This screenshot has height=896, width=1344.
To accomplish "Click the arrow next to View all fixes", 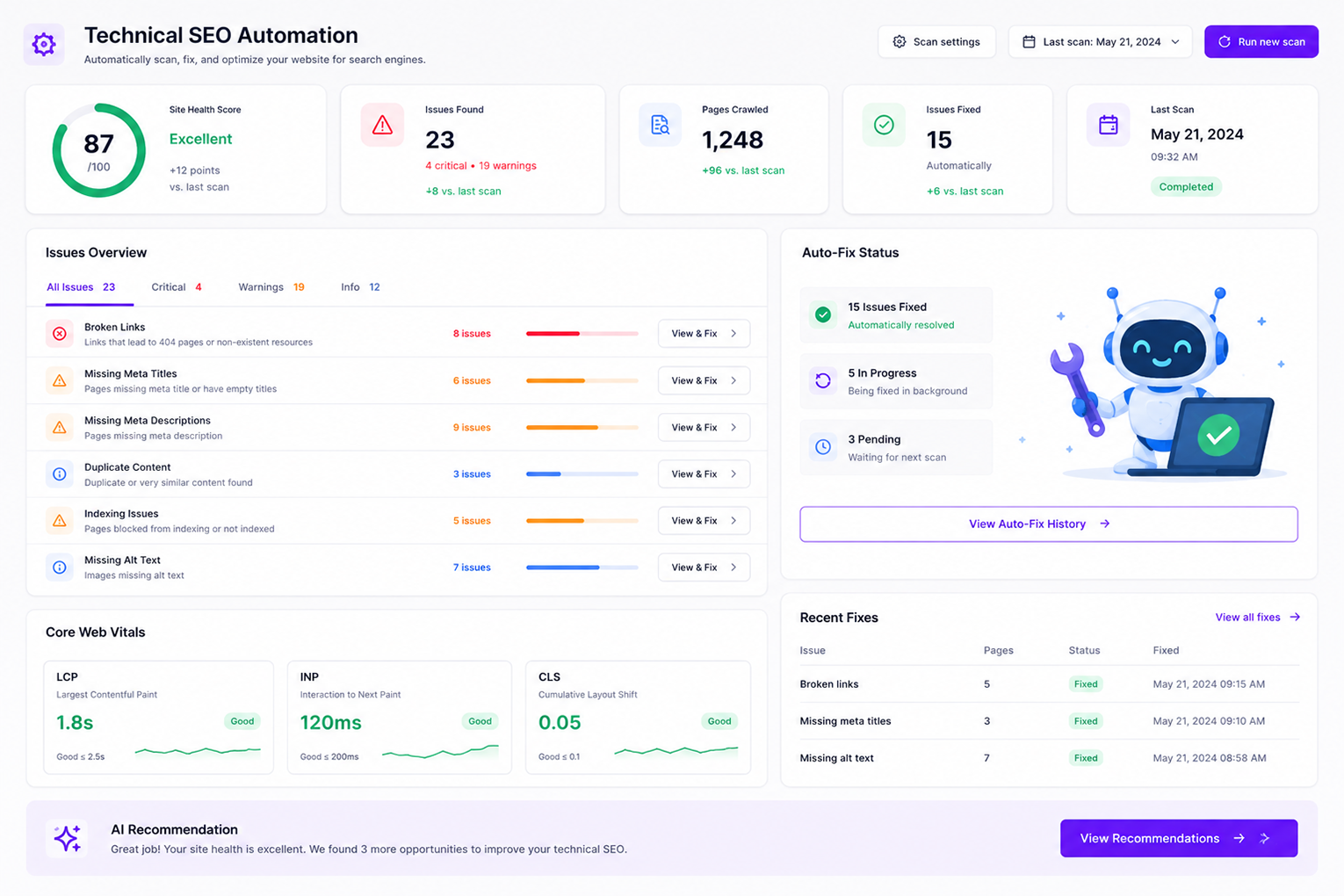I will (1295, 618).
